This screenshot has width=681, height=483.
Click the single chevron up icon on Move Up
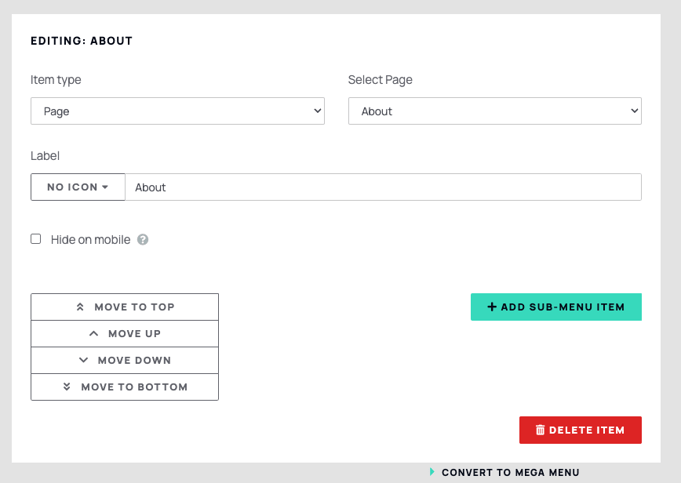93,334
